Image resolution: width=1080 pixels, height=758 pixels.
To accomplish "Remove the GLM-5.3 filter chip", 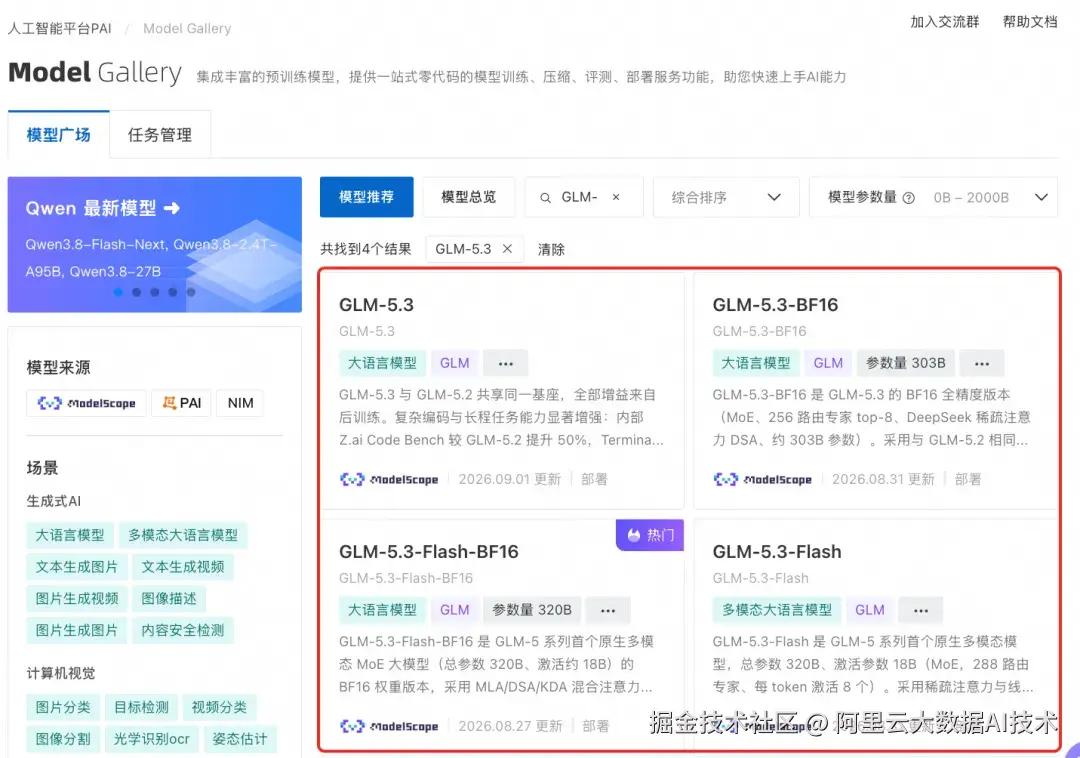I will pyautogui.click(x=507, y=249).
